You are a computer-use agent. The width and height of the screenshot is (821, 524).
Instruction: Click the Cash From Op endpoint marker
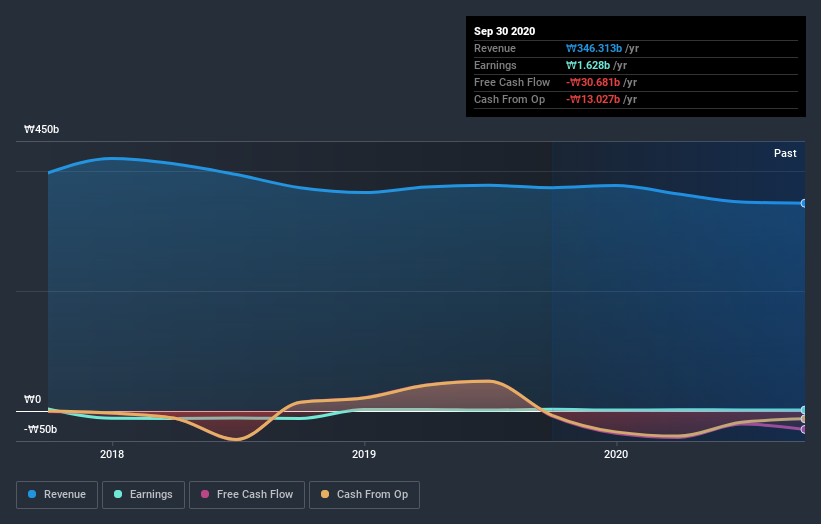(x=803, y=419)
